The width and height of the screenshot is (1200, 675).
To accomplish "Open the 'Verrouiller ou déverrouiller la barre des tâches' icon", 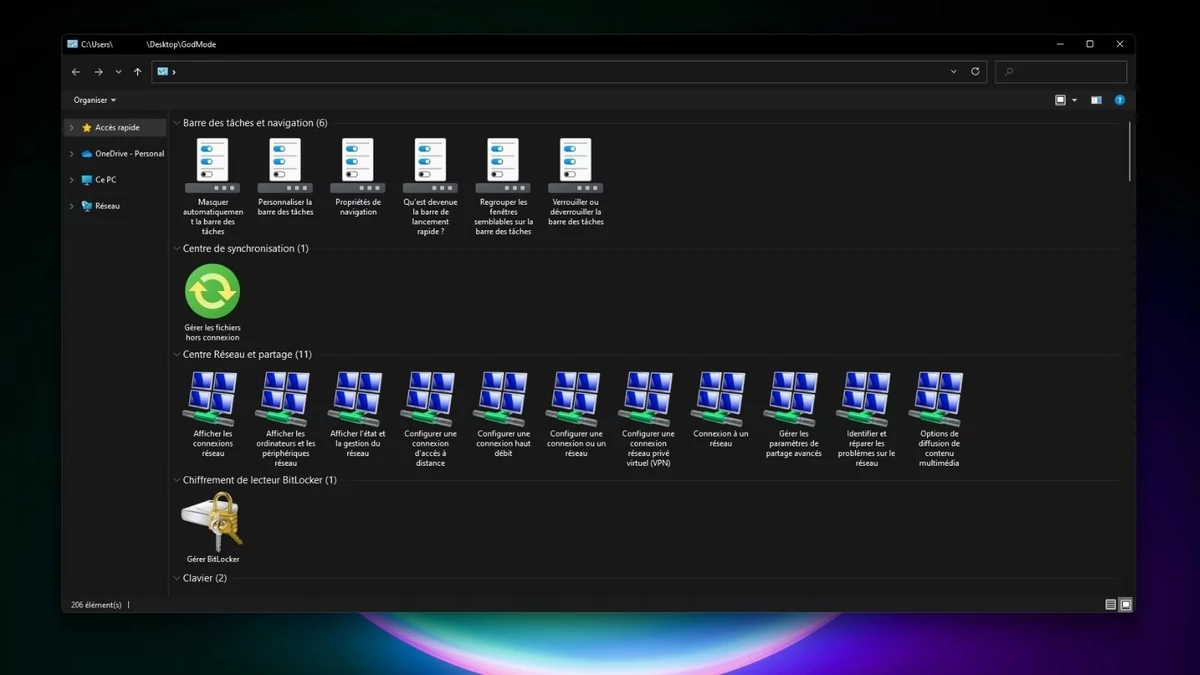I will tap(576, 166).
